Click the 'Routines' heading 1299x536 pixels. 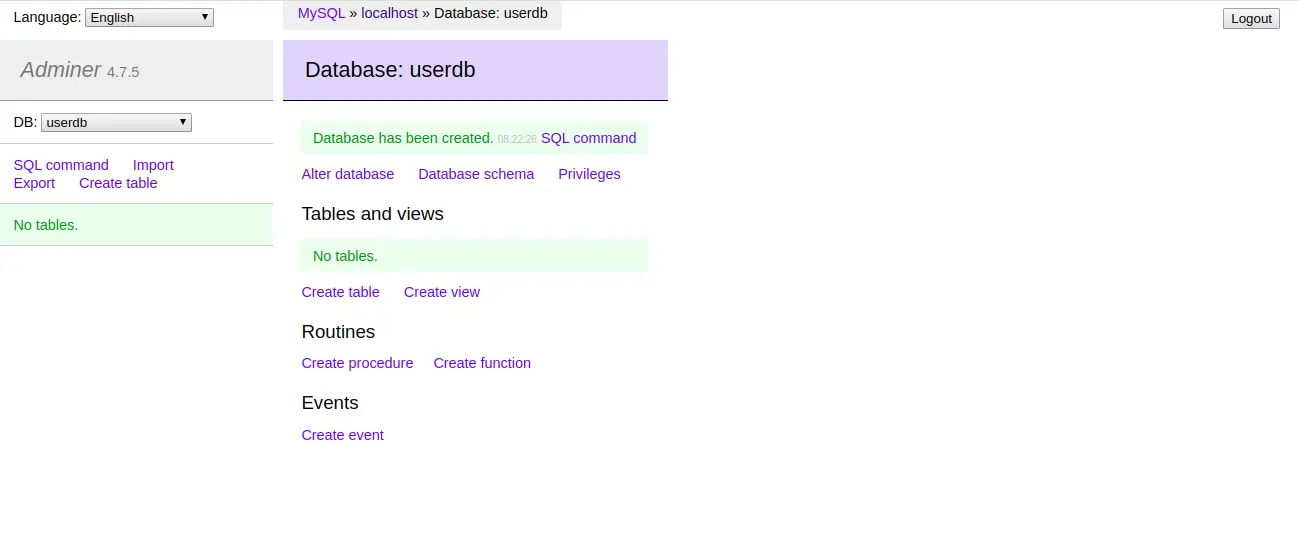click(x=338, y=332)
